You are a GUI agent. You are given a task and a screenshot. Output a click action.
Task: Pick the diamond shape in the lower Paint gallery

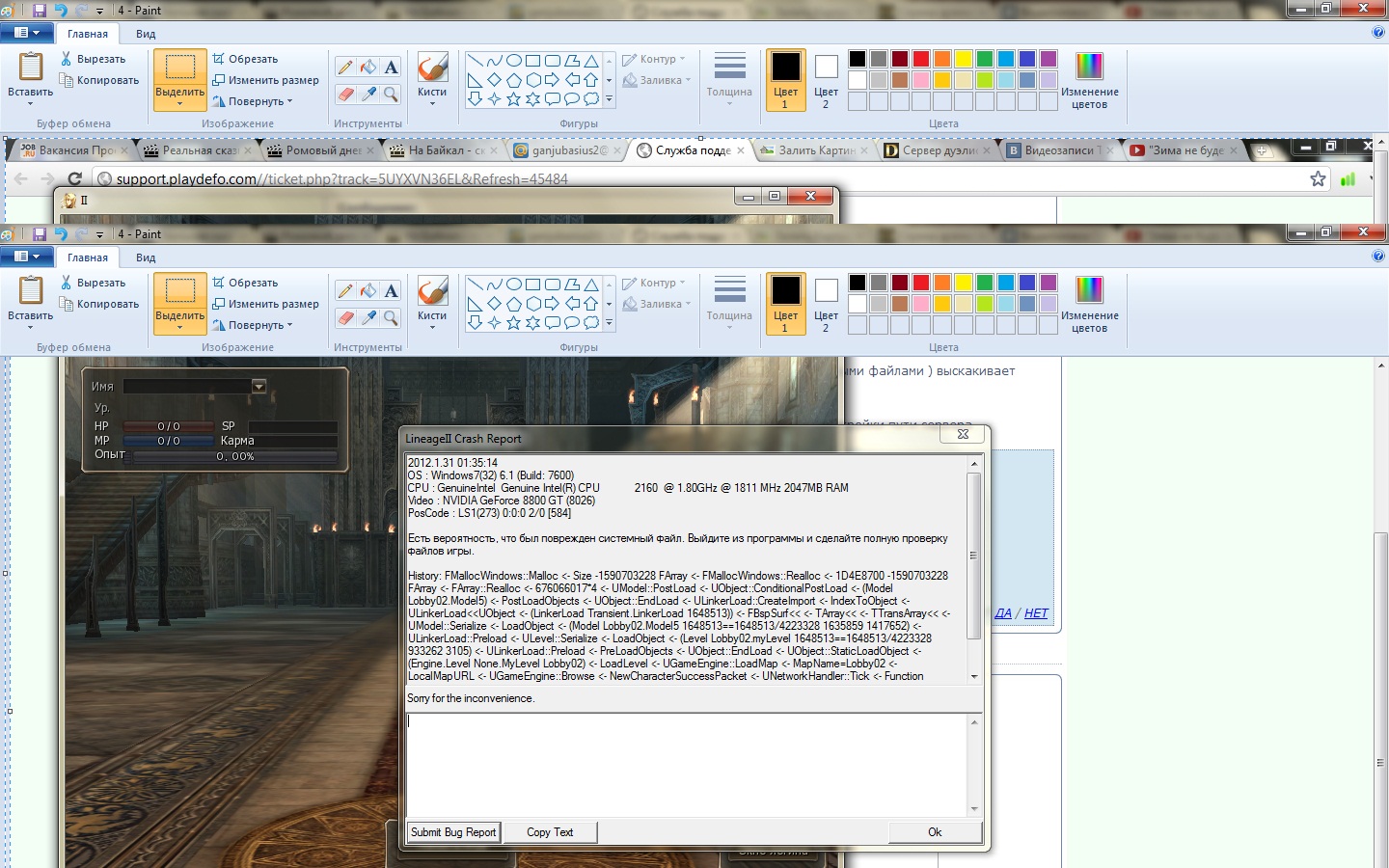pyautogui.click(x=495, y=304)
